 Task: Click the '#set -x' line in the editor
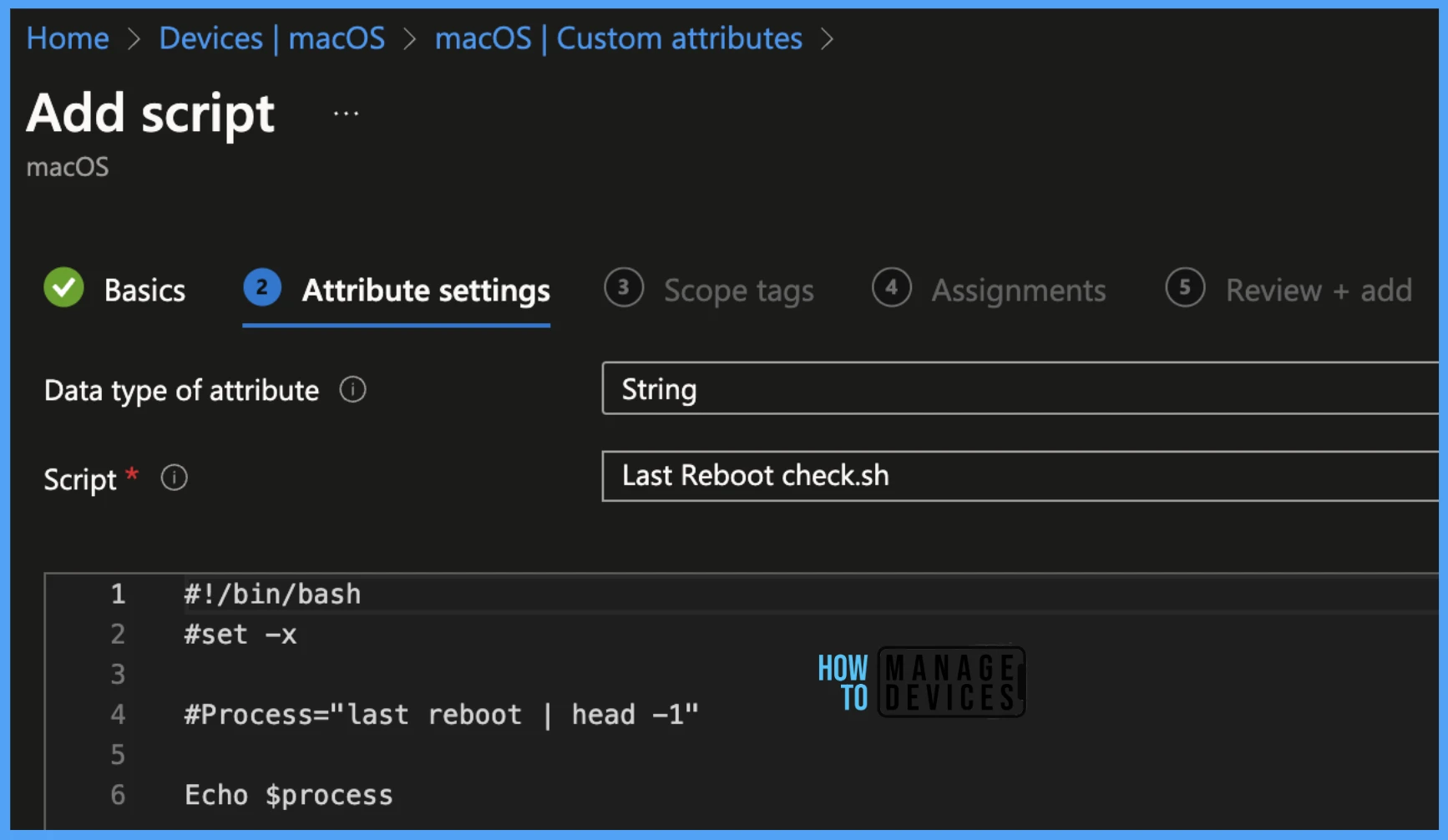click(240, 635)
